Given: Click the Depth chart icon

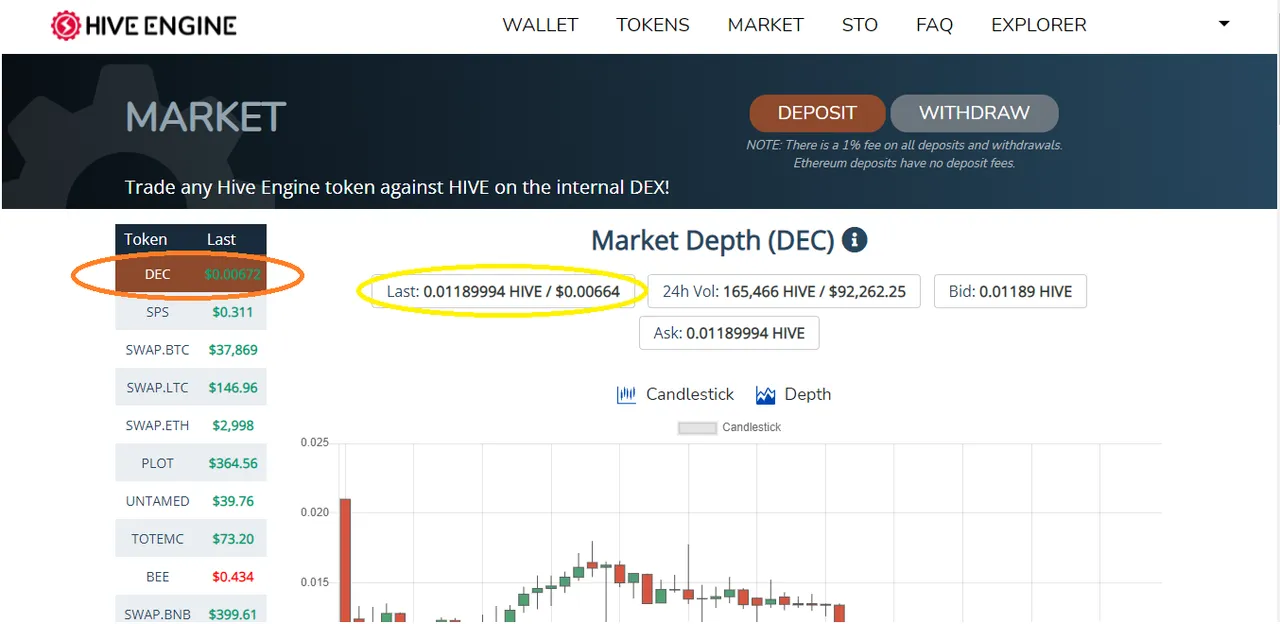Looking at the screenshot, I should (x=766, y=394).
